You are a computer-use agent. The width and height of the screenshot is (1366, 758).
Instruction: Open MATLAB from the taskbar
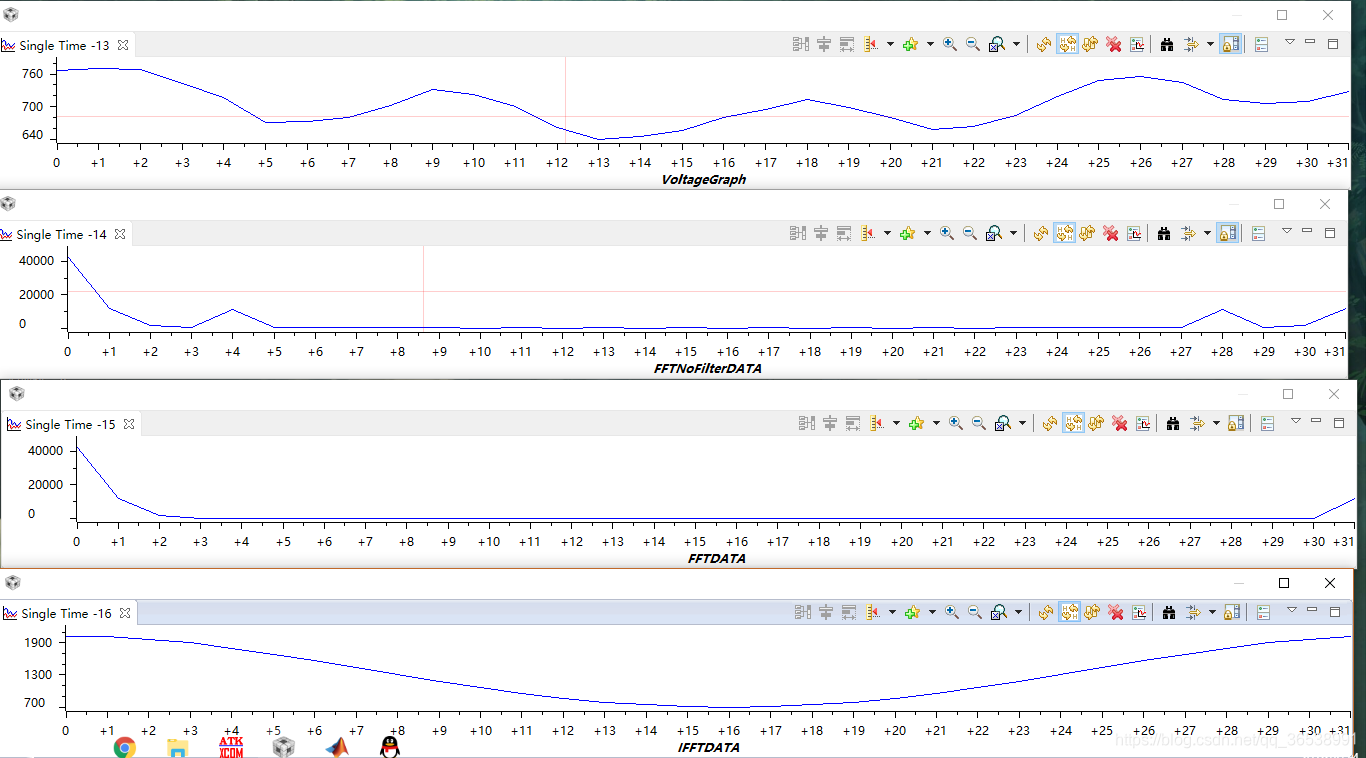(338, 747)
